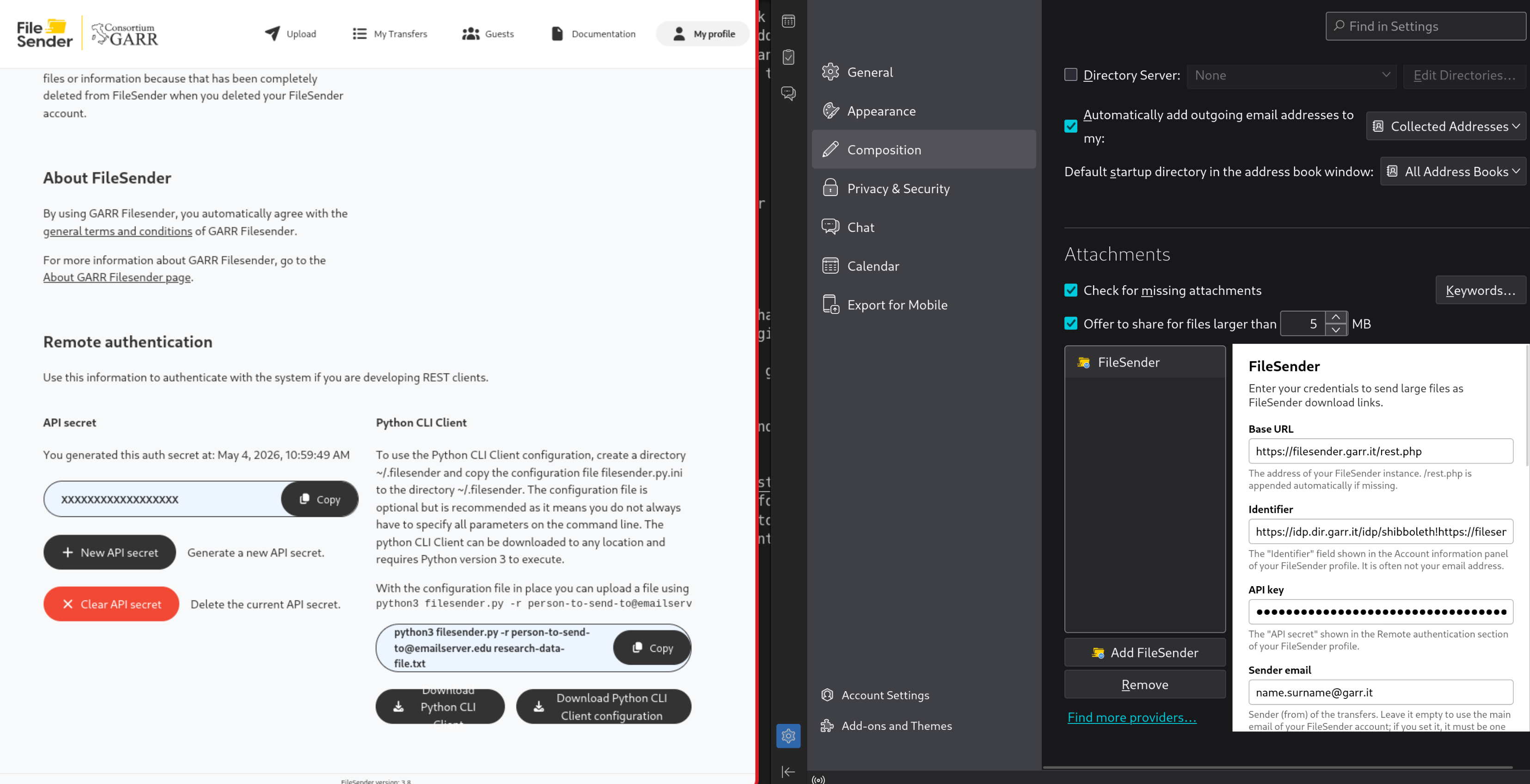1530x784 pixels.
Task: Open My profile in FileSender nav
Action: [703, 34]
